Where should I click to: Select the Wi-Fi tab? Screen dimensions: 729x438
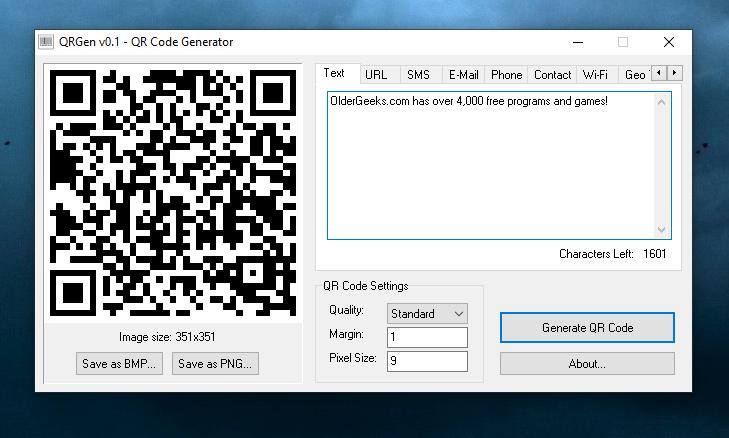pyautogui.click(x=597, y=74)
